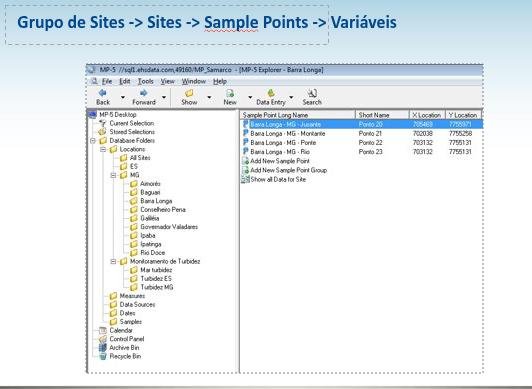The width and height of the screenshot is (532, 389).
Task: Click the Recycle Bin icon
Action: click(102, 356)
